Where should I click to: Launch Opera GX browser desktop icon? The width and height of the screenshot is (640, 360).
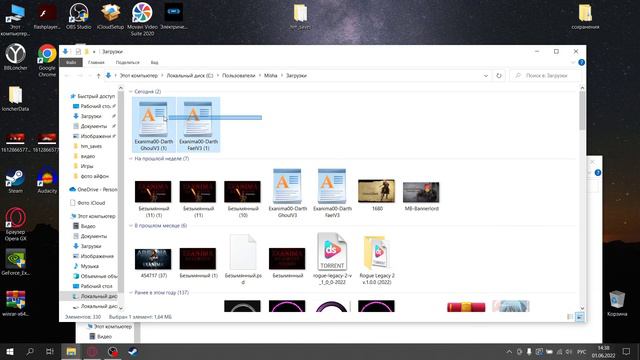pyautogui.click(x=16, y=224)
